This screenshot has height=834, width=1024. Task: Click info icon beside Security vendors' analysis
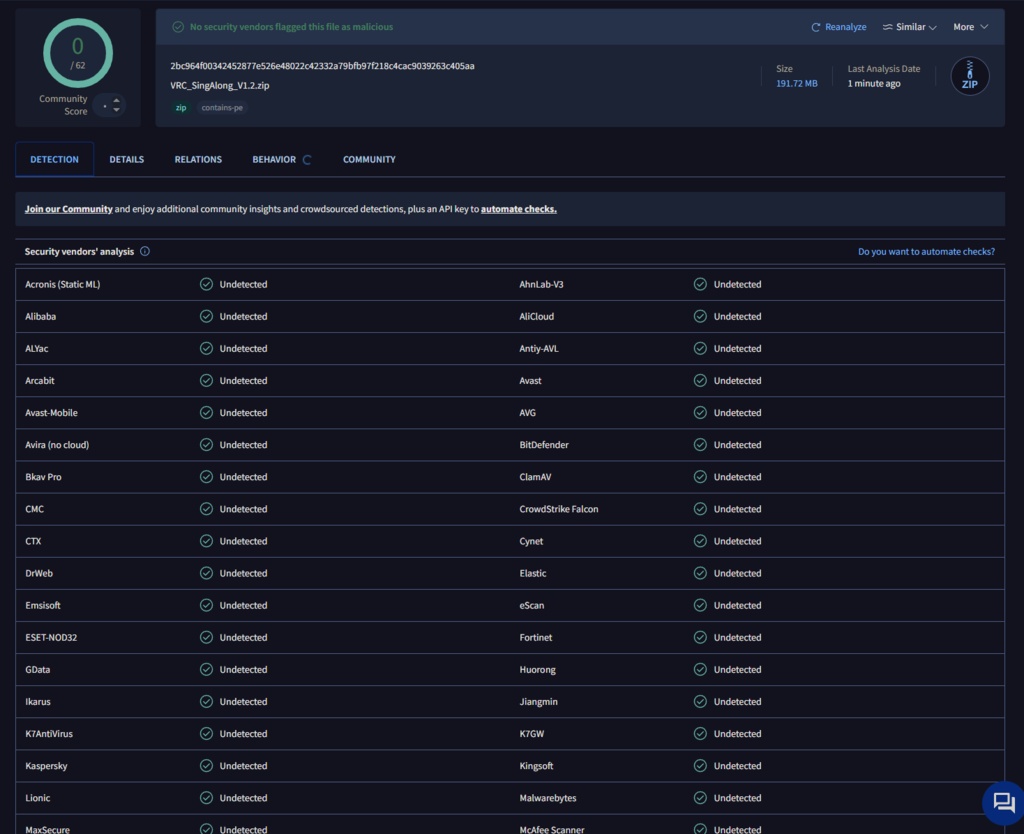pyautogui.click(x=145, y=251)
